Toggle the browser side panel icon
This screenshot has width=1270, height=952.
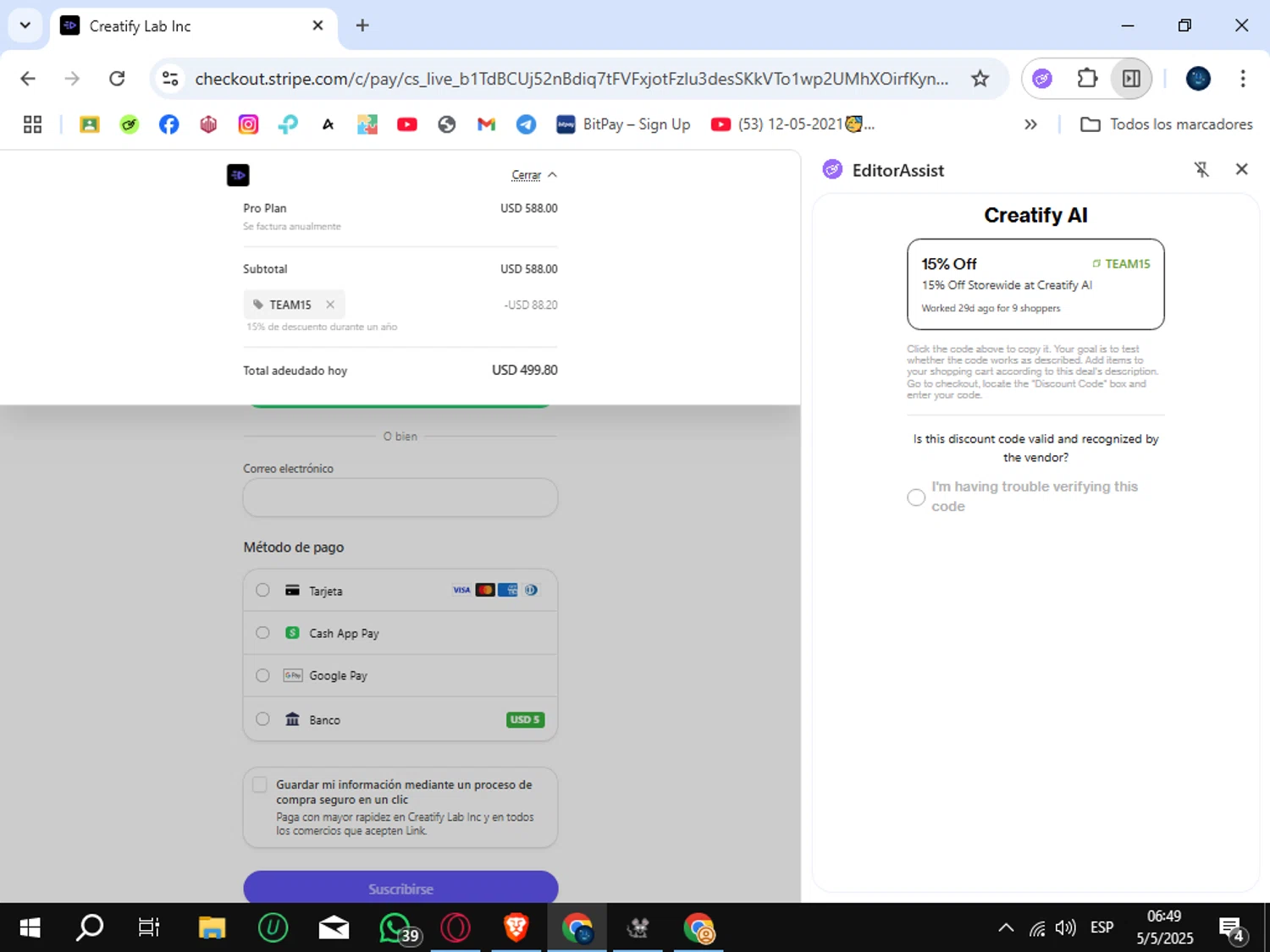tap(1131, 79)
